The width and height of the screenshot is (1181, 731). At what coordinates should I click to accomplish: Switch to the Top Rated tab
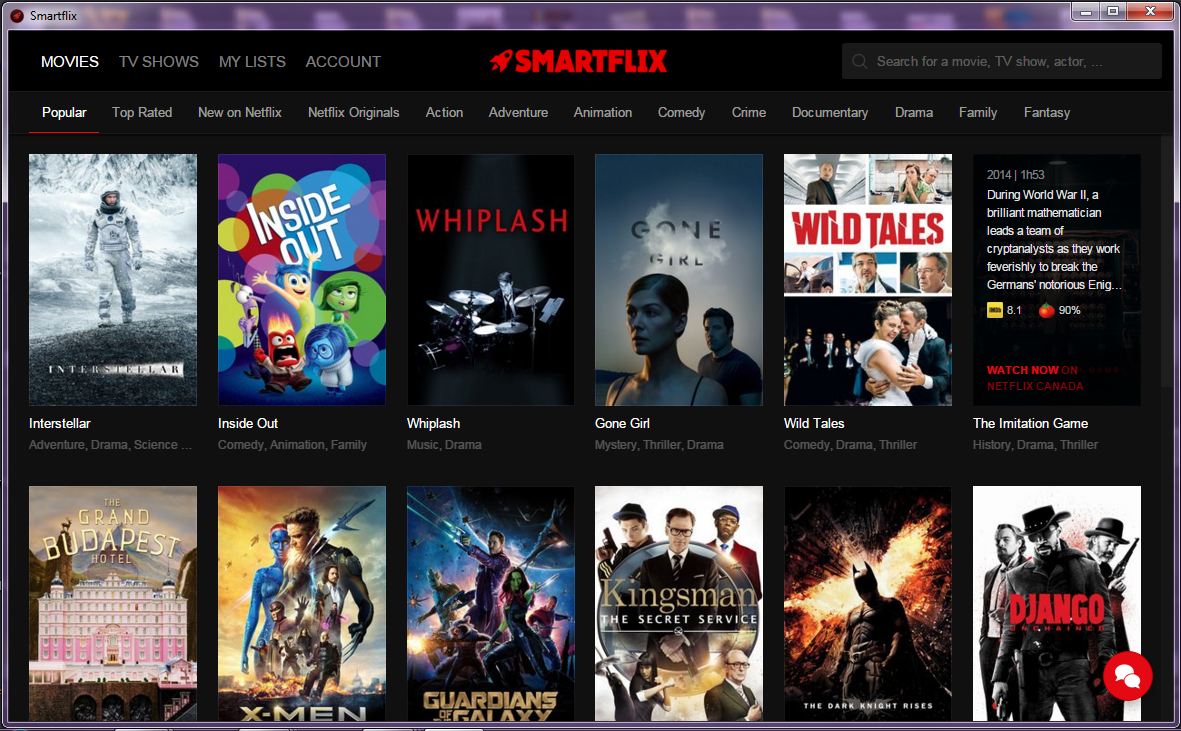pos(142,112)
